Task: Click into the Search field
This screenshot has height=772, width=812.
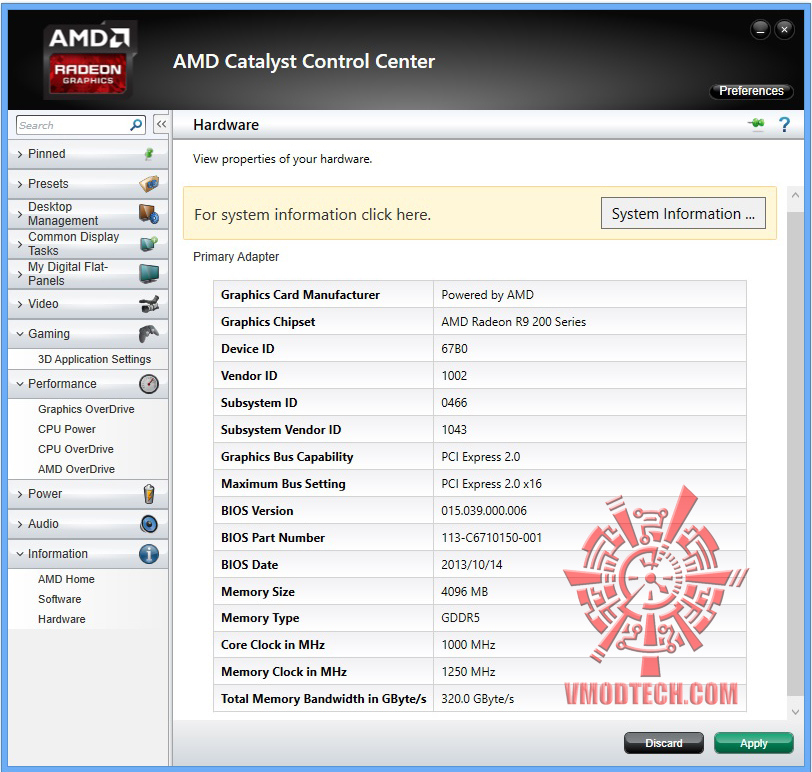Action: (72, 125)
